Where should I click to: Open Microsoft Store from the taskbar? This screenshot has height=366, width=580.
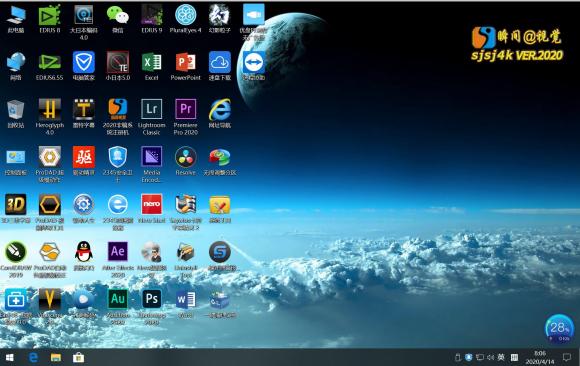(78, 357)
